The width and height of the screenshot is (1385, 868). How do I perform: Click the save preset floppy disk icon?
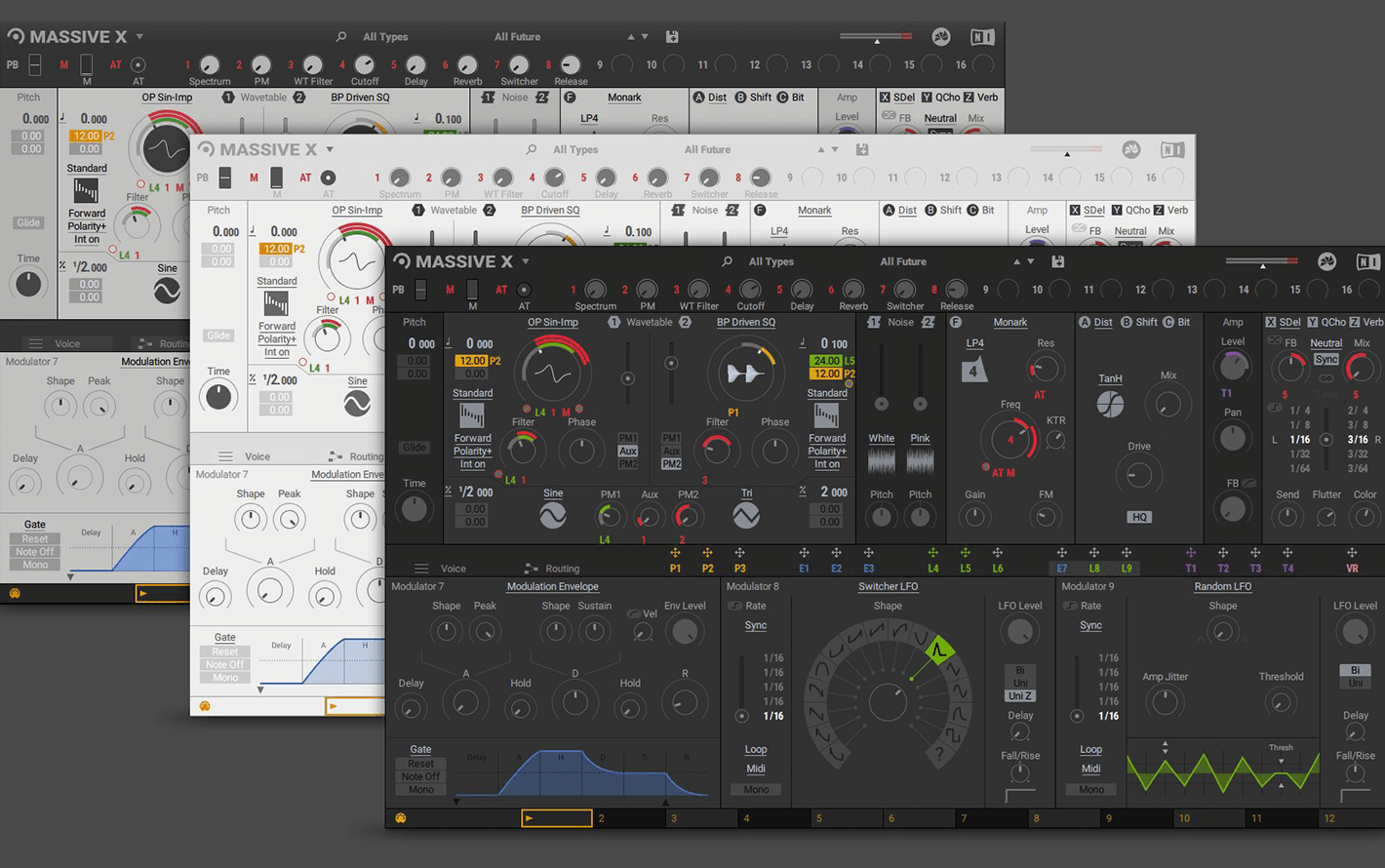point(1058,261)
